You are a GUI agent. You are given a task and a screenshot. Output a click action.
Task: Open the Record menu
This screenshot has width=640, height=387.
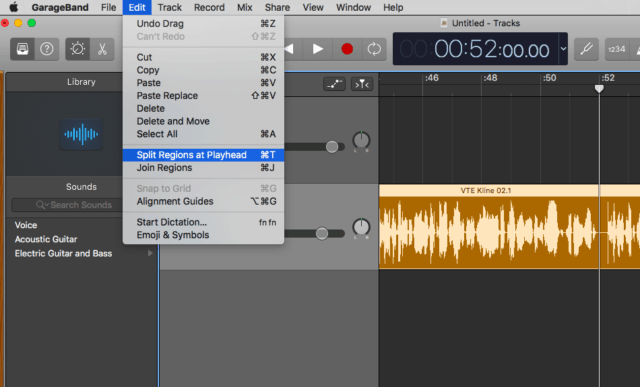pyautogui.click(x=209, y=7)
